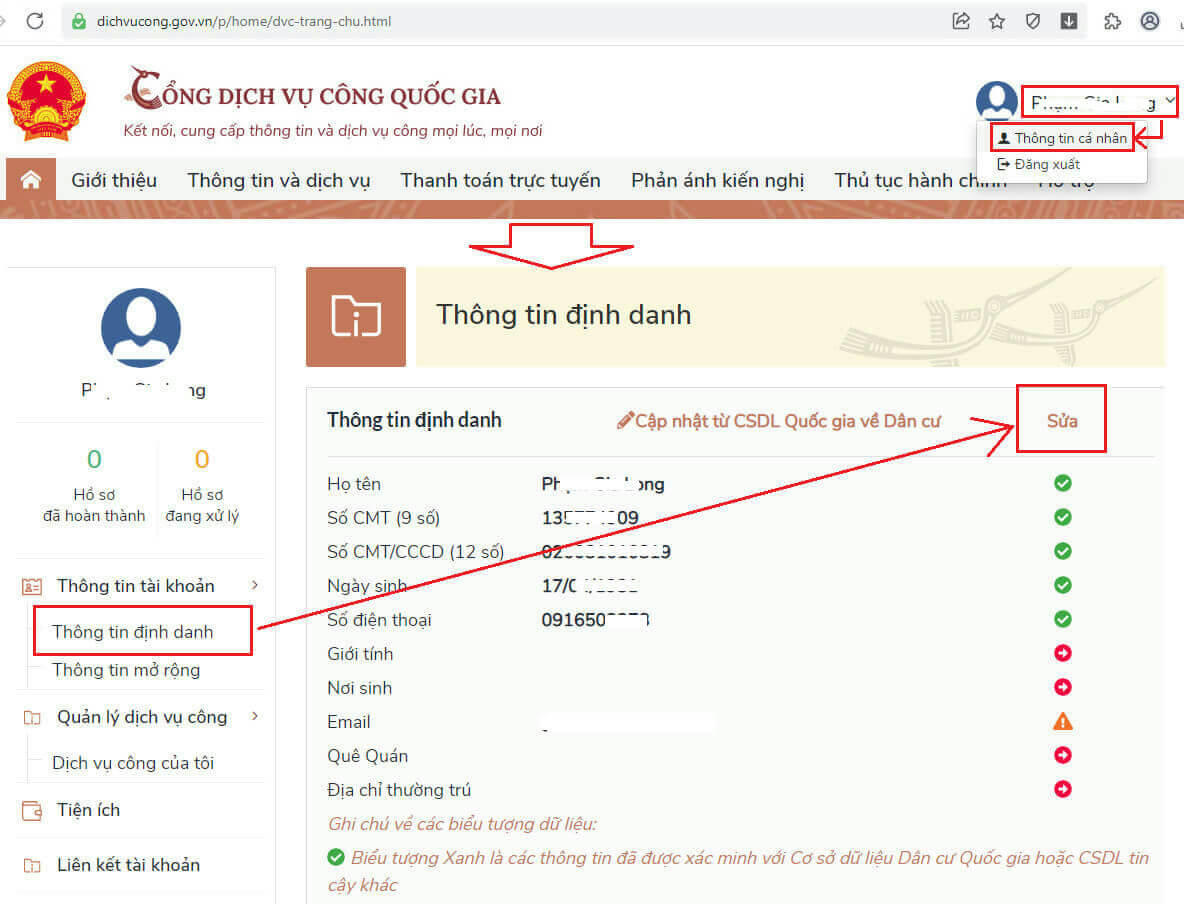Open the shield extension icon
The width and height of the screenshot is (1184, 913).
pos(1033,21)
